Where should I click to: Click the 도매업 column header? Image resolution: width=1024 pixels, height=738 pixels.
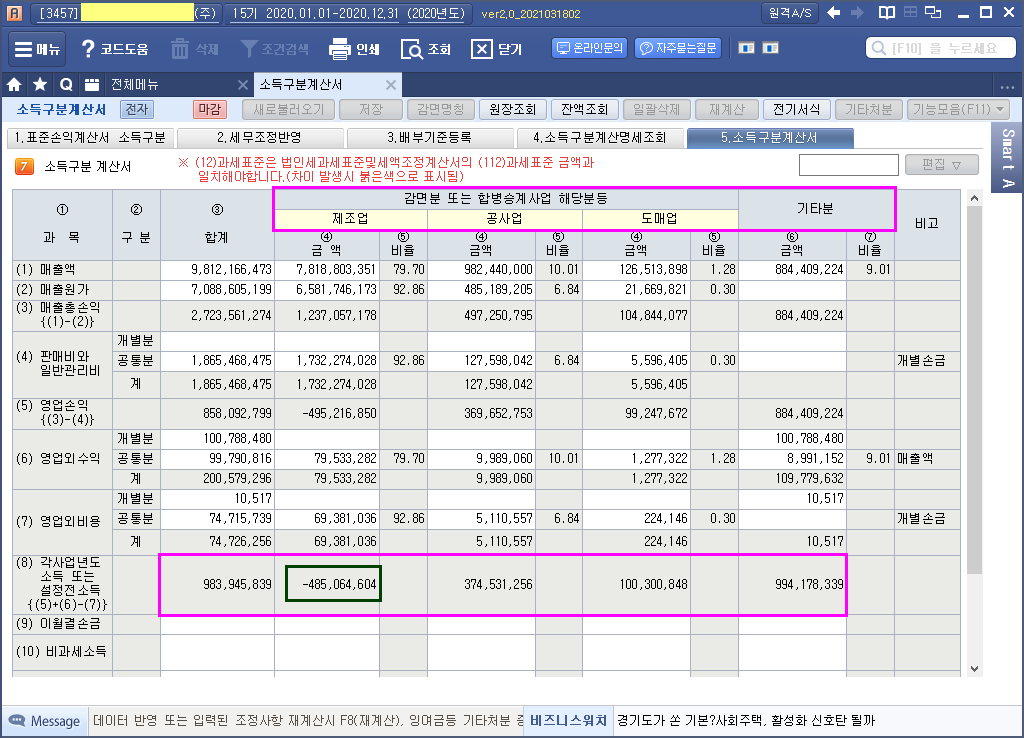click(660, 219)
